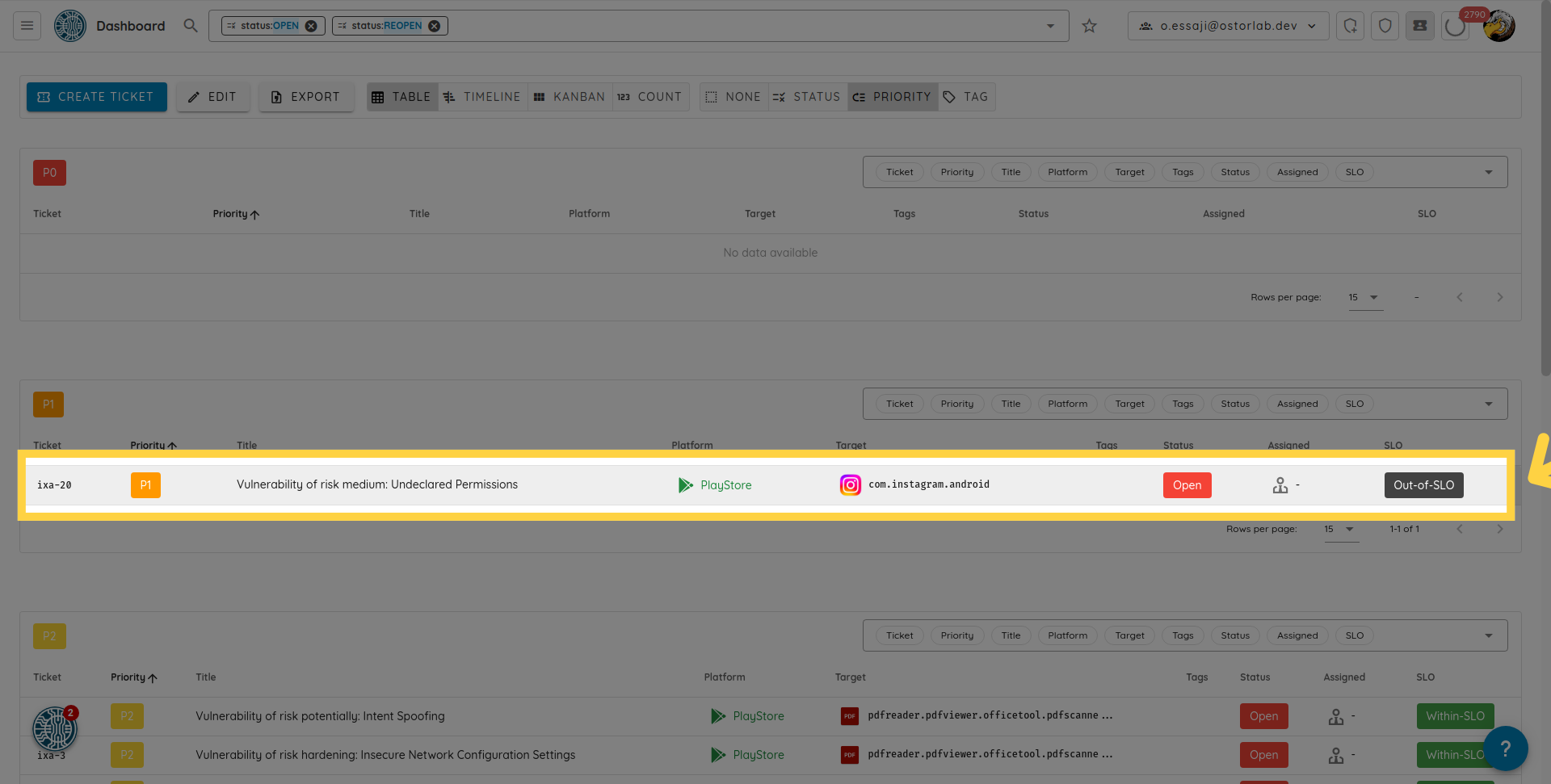The width and height of the screenshot is (1551, 784).
Task: Click the P0 priority badge
Action: [49, 173]
